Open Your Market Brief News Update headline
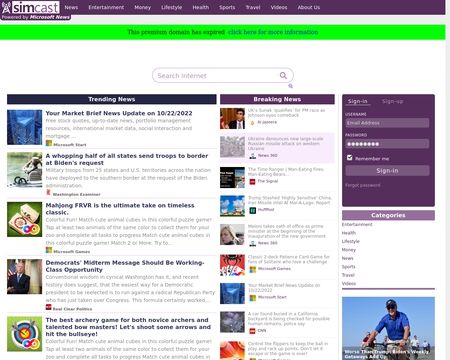This screenshot has width=450, height=360. coord(119,113)
